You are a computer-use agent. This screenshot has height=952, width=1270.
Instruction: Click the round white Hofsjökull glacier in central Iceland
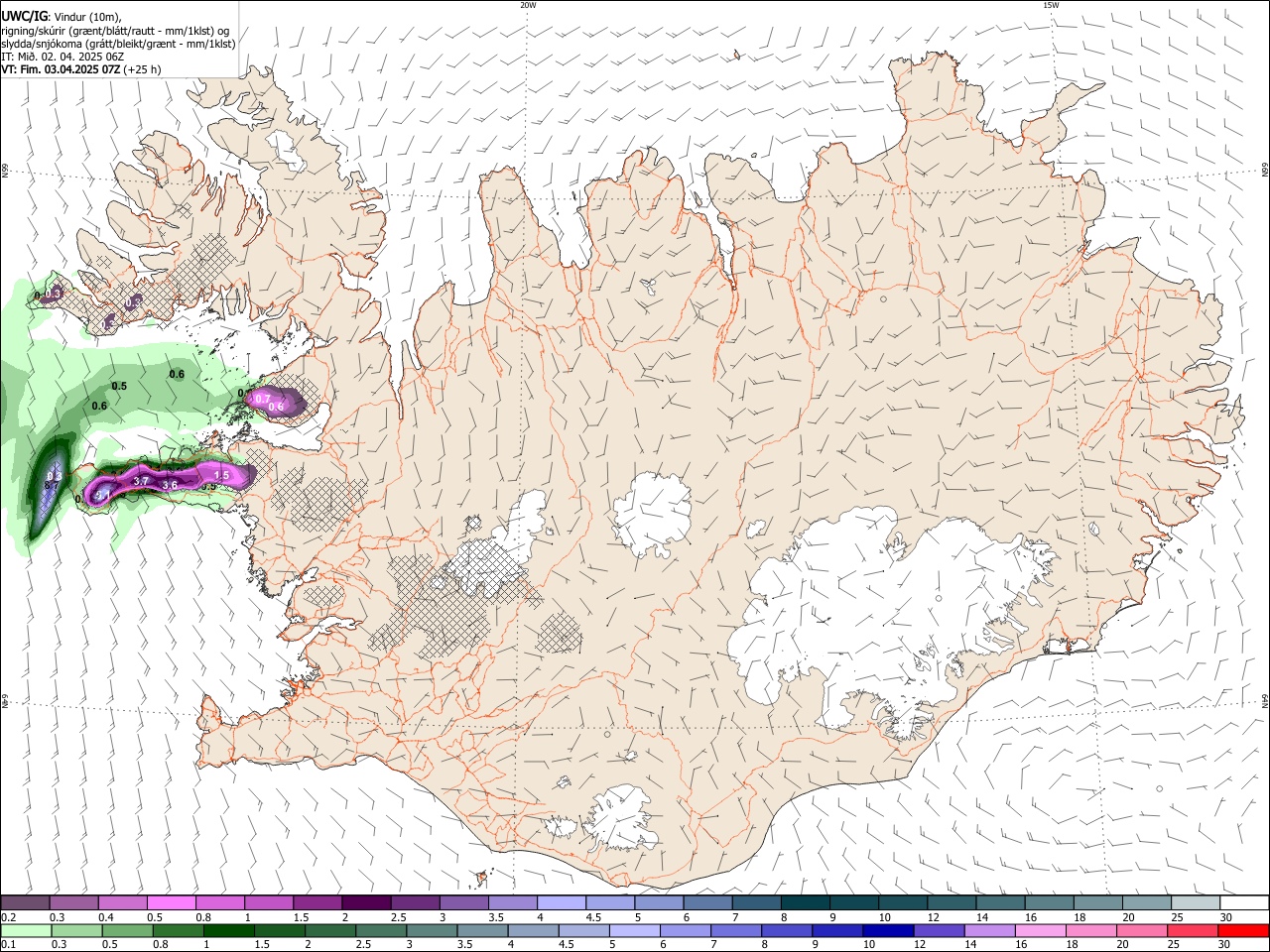[652, 515]
